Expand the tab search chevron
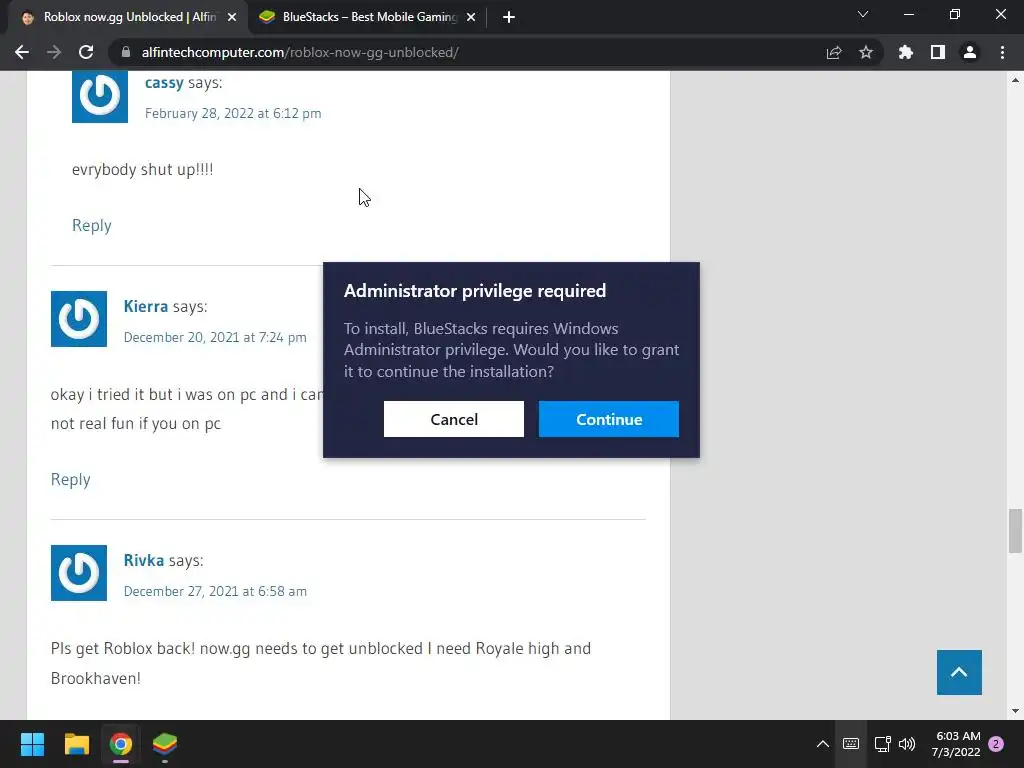 [863, 14]
